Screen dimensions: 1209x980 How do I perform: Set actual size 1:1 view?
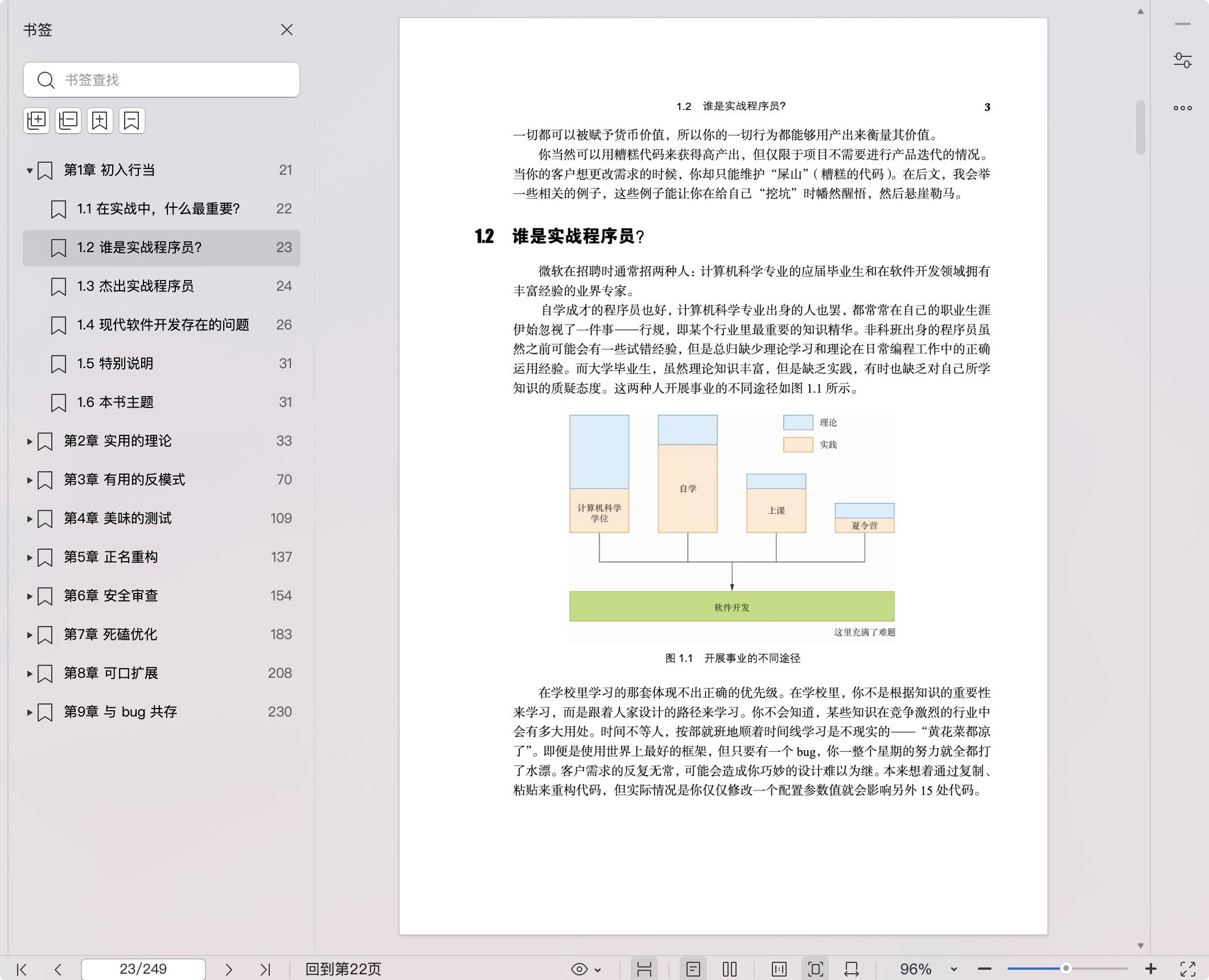pyautogui.click(x=779, y=969)
